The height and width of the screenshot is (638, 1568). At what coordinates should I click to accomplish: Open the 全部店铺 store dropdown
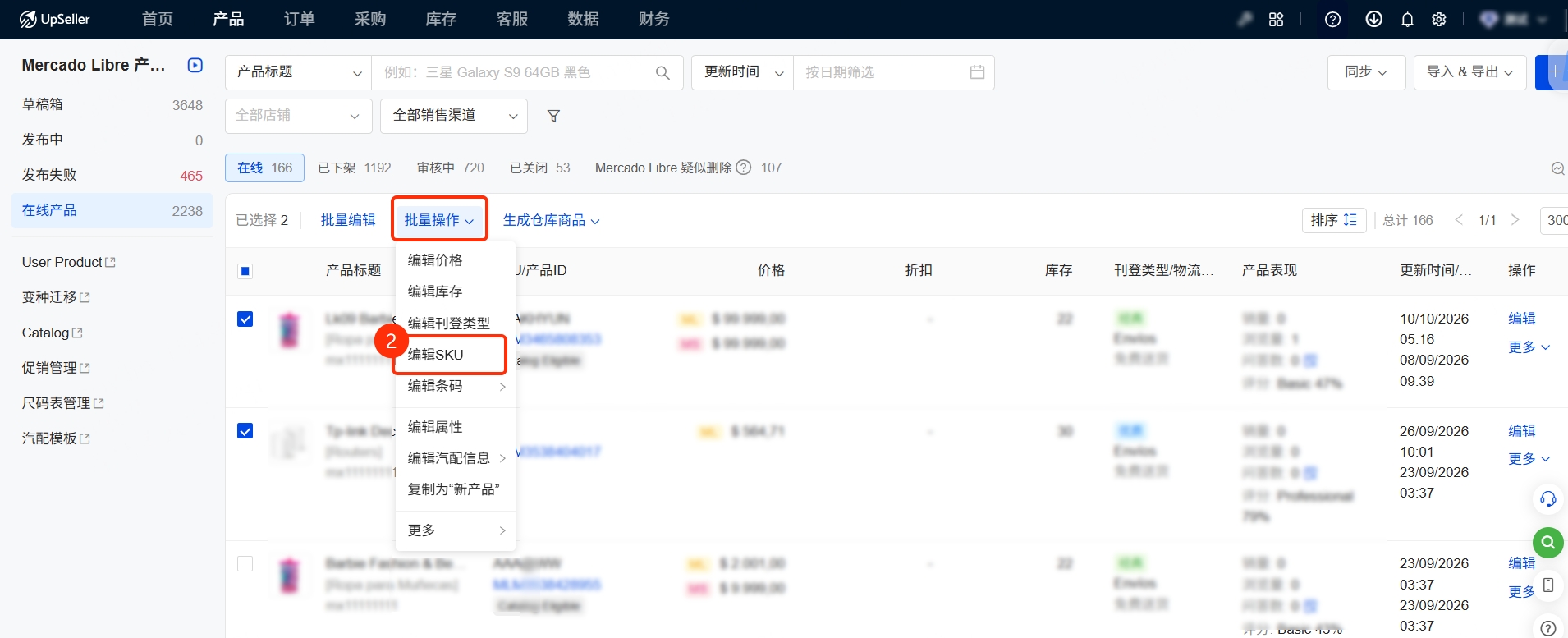298,116
